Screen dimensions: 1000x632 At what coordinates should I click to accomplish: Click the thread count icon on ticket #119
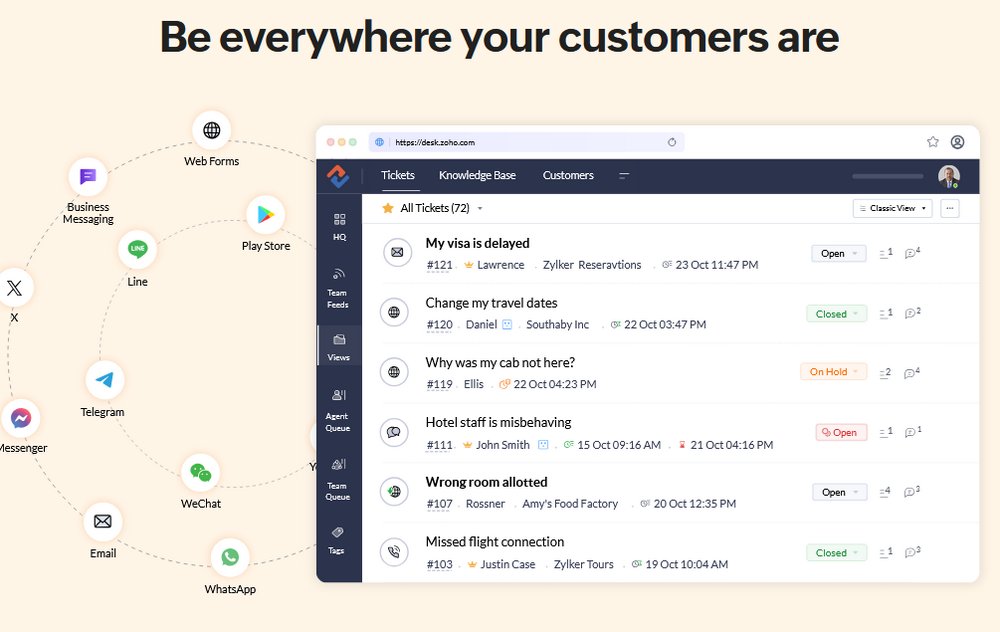pyautogui.click(x=886, y=373)
